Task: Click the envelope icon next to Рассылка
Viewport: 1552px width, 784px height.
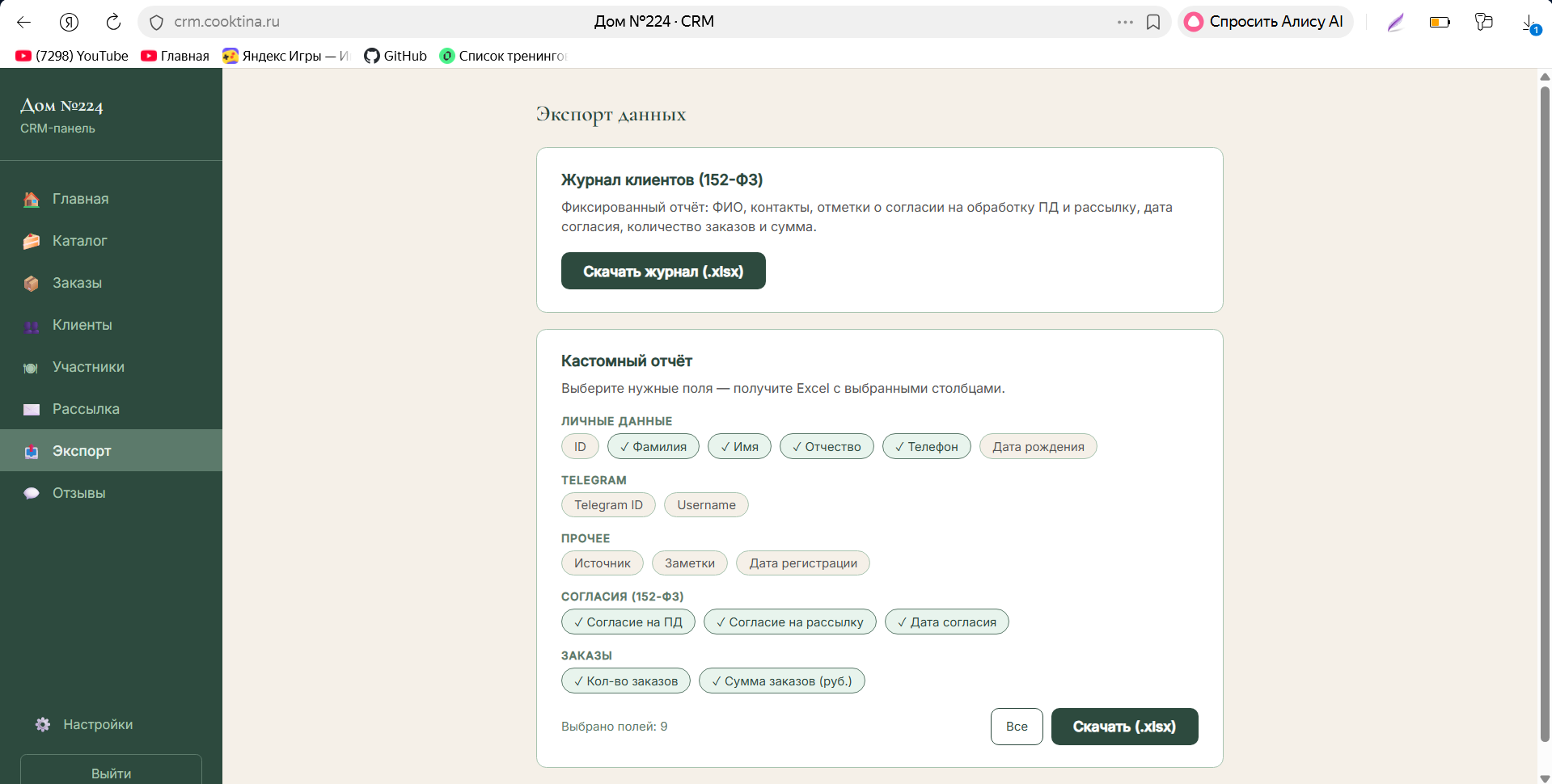Action: coord(32,410)
